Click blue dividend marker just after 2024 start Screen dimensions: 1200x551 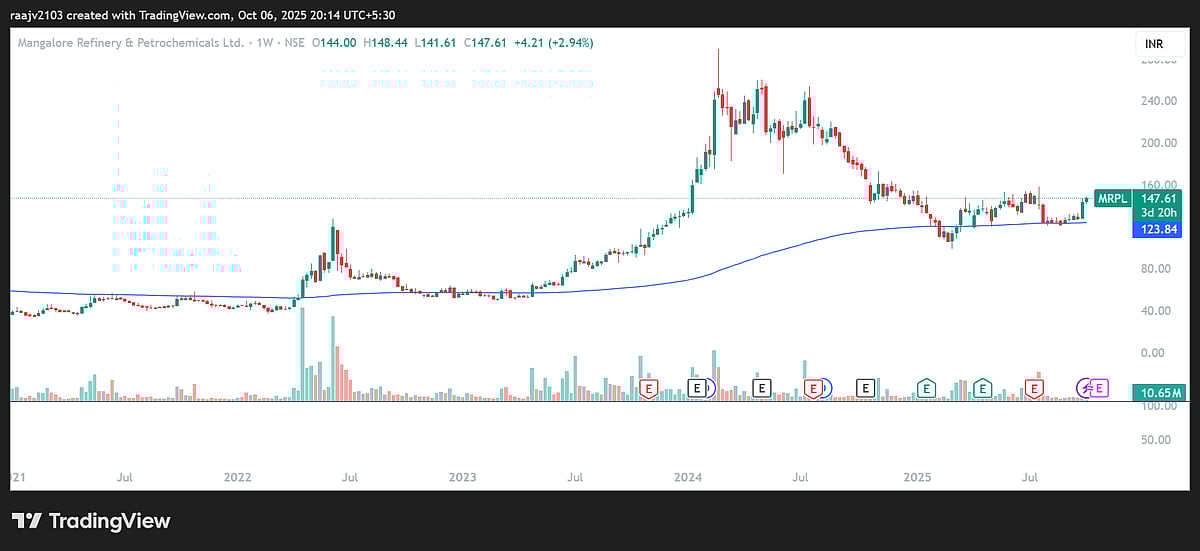pos(707,388)
